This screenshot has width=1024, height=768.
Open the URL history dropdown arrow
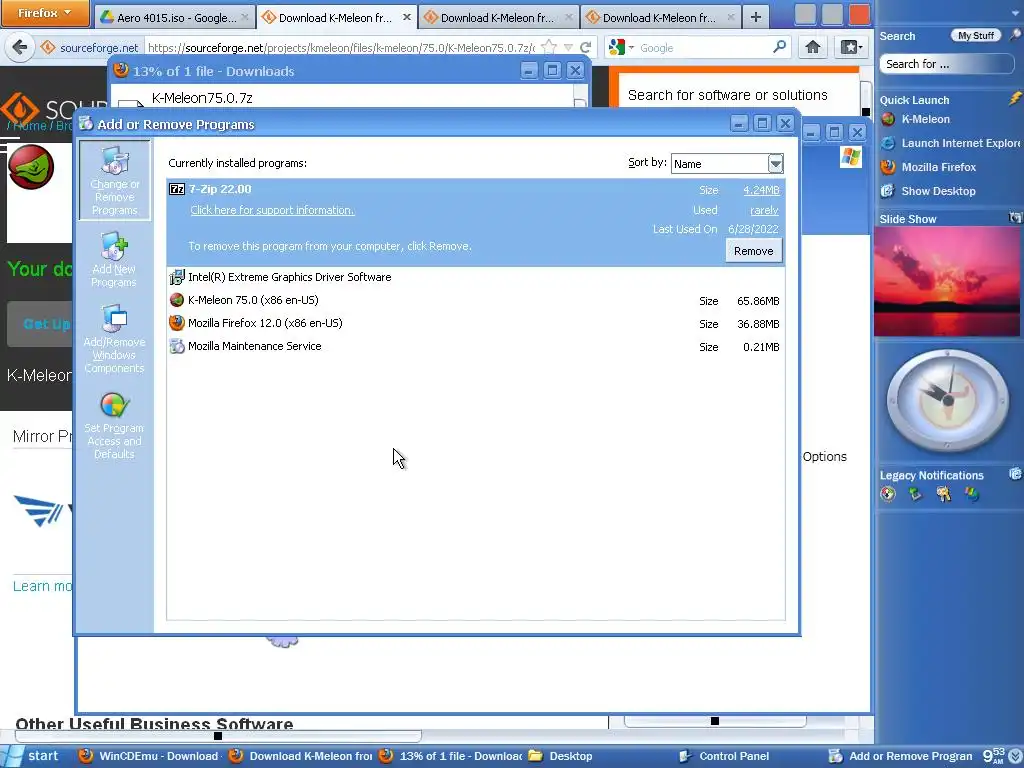pyautogui.click(x=568, y=48)
